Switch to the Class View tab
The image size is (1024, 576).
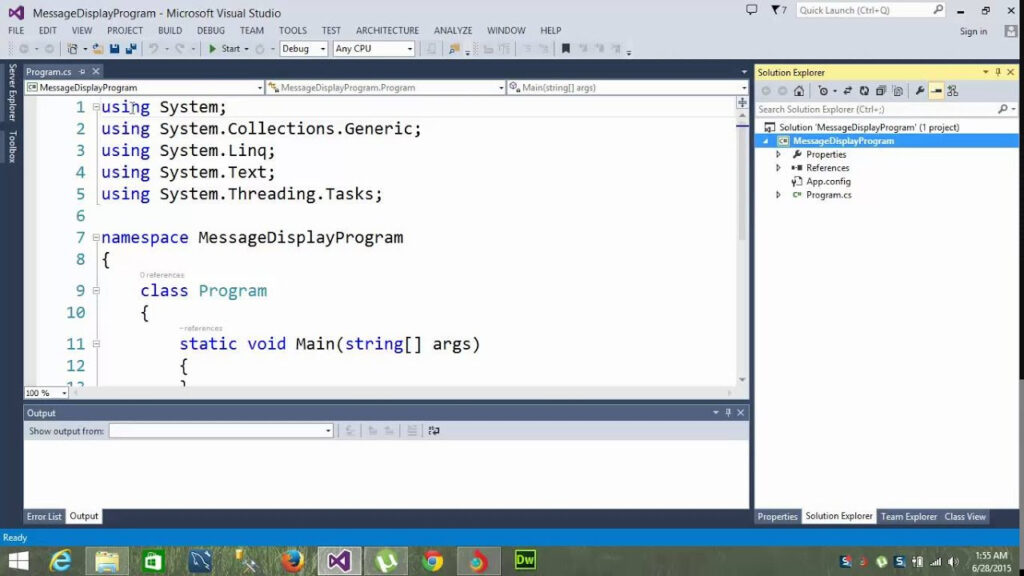[x=965, y=517]
